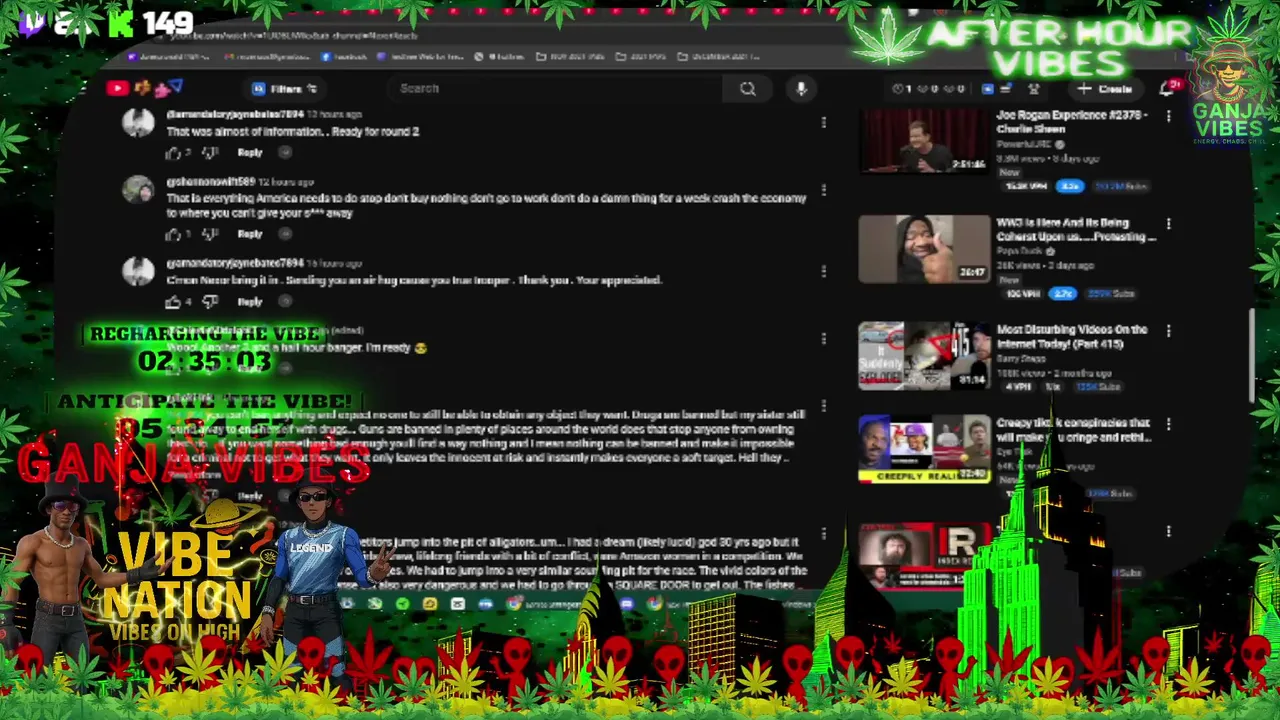This screenshot has width=1280, height=720.
Task: Dislike the 'crash the economy' comment
Action: (209, 234)
